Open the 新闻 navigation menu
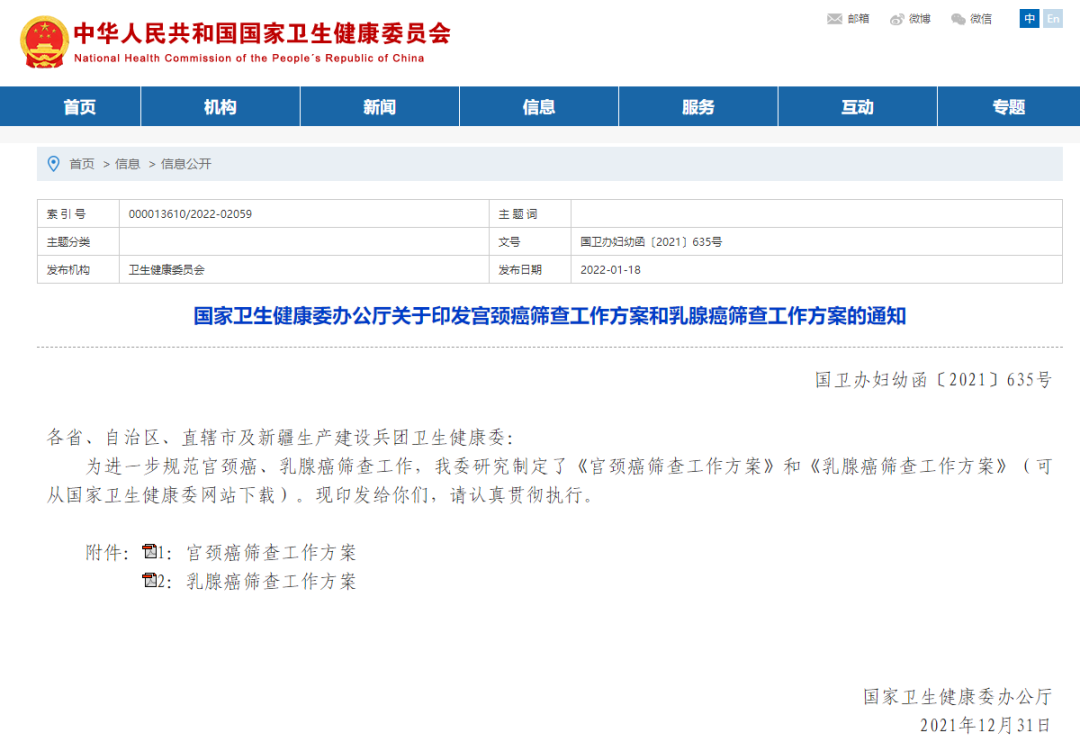 click(x=379, y=106)
